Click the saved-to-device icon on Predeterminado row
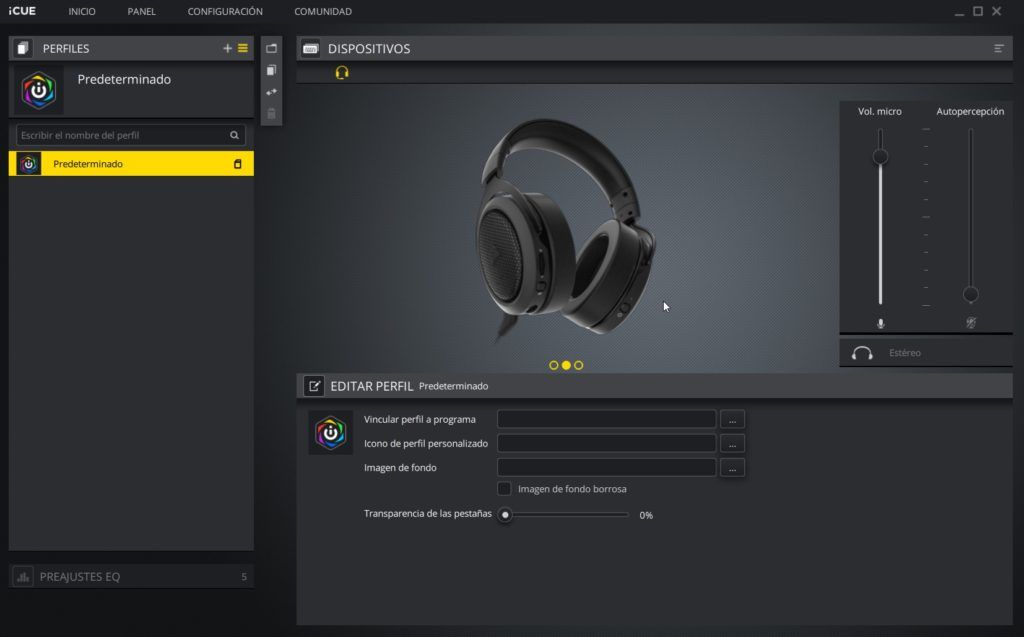This screenshot has width=1024, height=637. (x=238, y=164)
